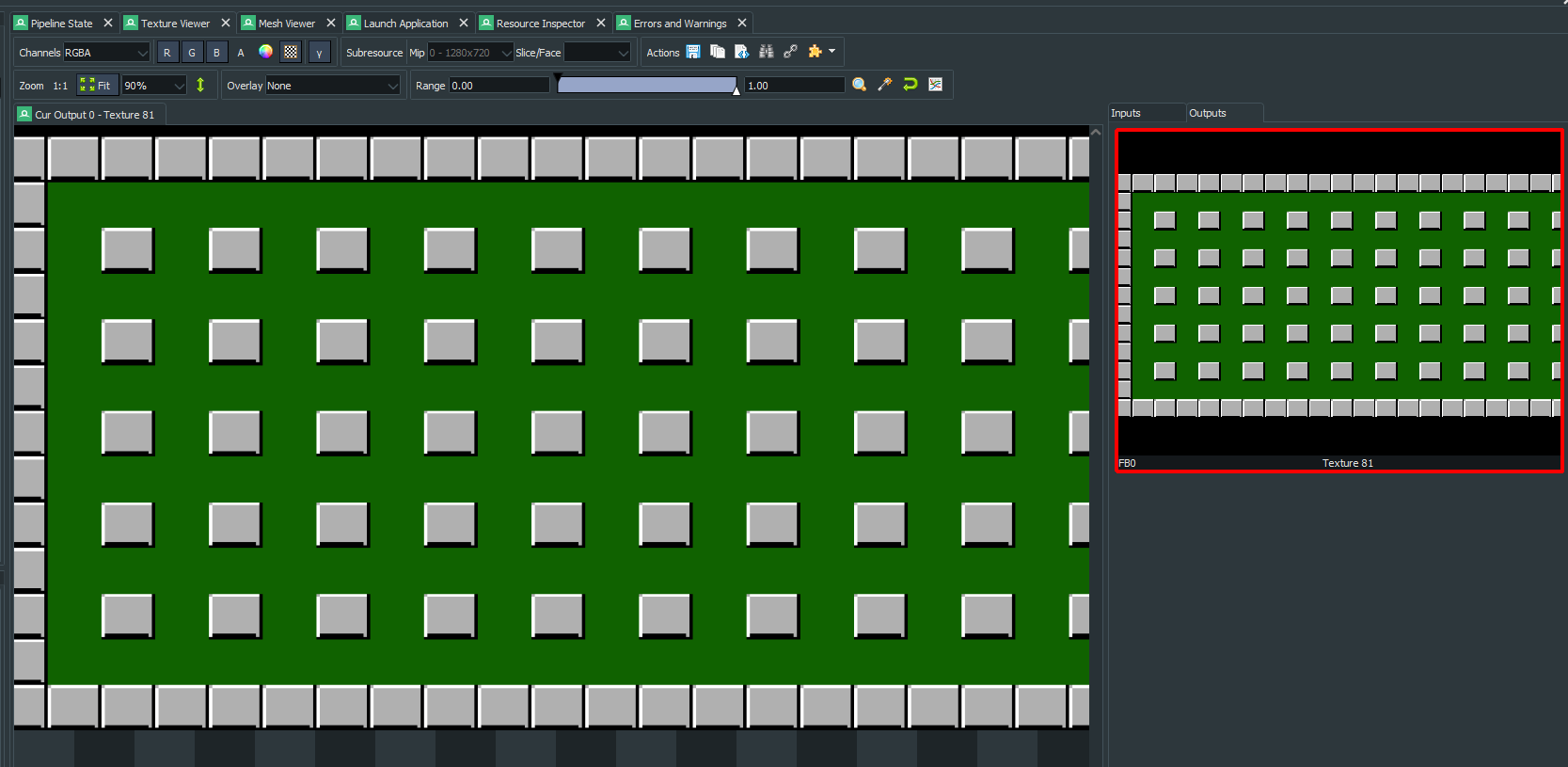Open texture in resource inspector icon
Viewport: 1568px width, 767px height.
pos(742,52)
